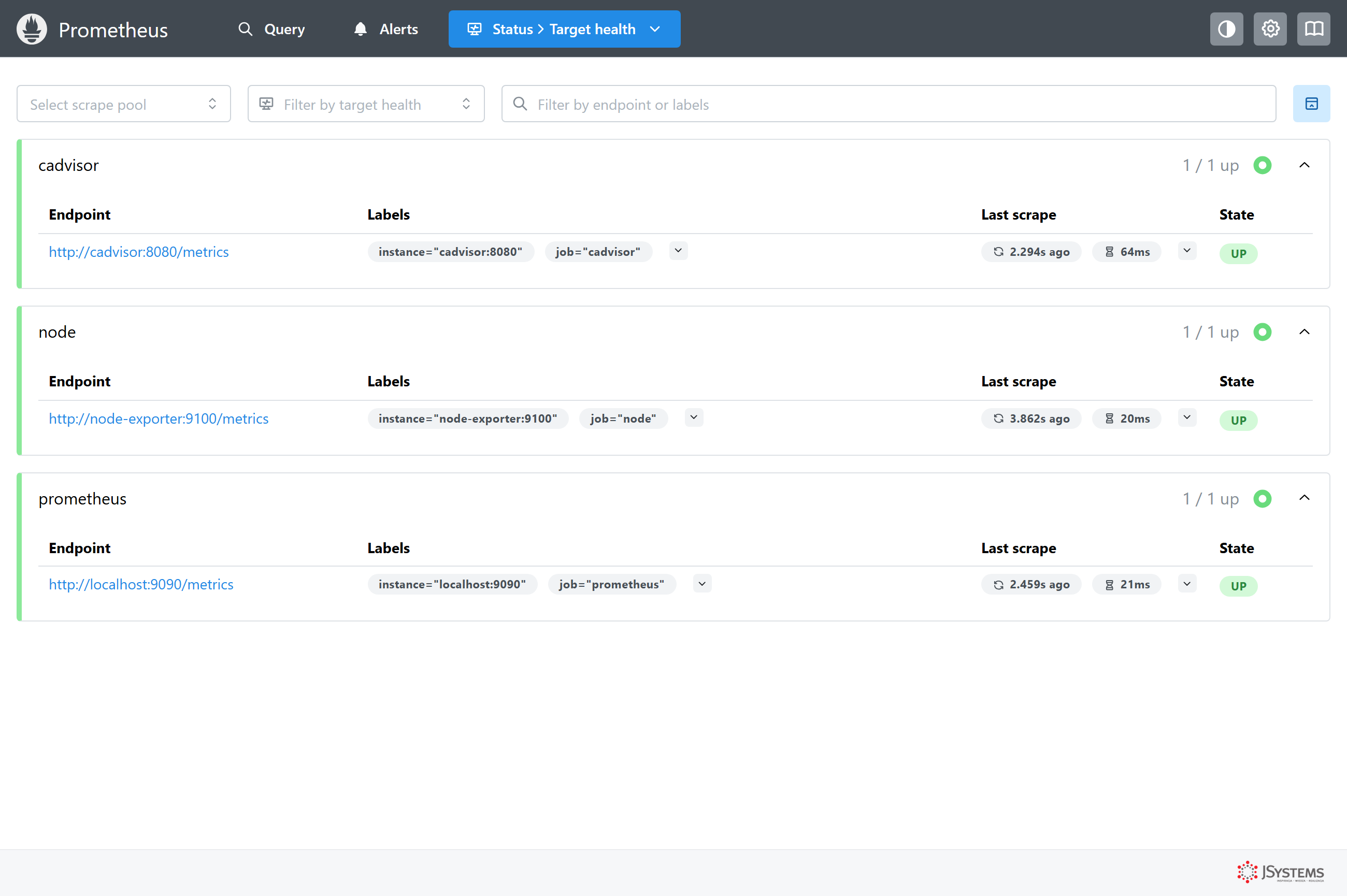The width and height of the screenshot is (1347, 896).
Task: Click the UP state badge for node-exporter
Action: pos(1238,421)
